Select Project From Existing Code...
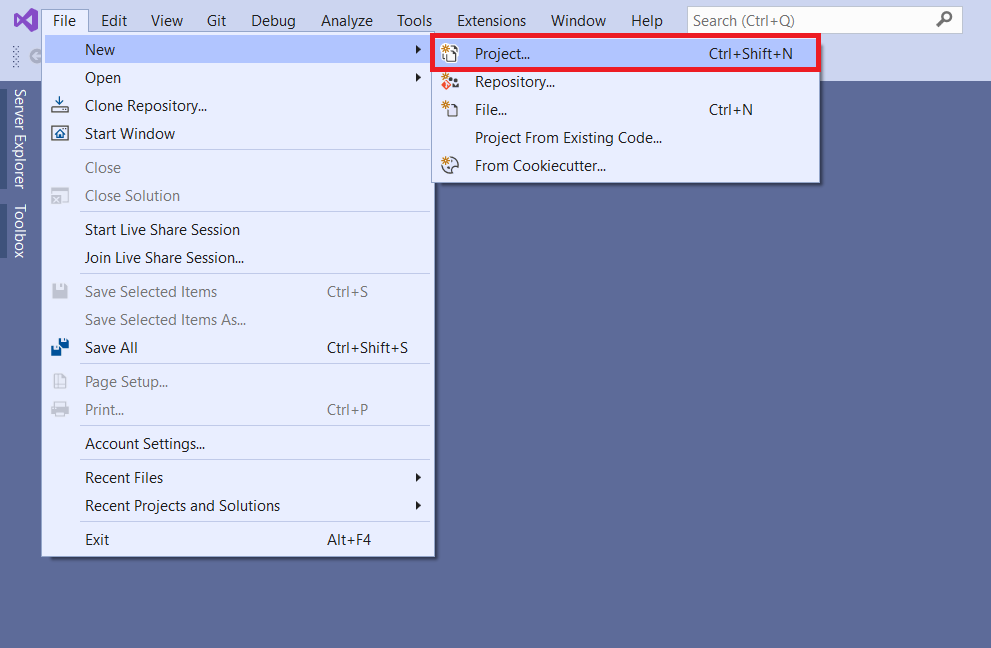The width and height of the screenshot is (991, 648). pyautogui.click(x=625, y=137)
